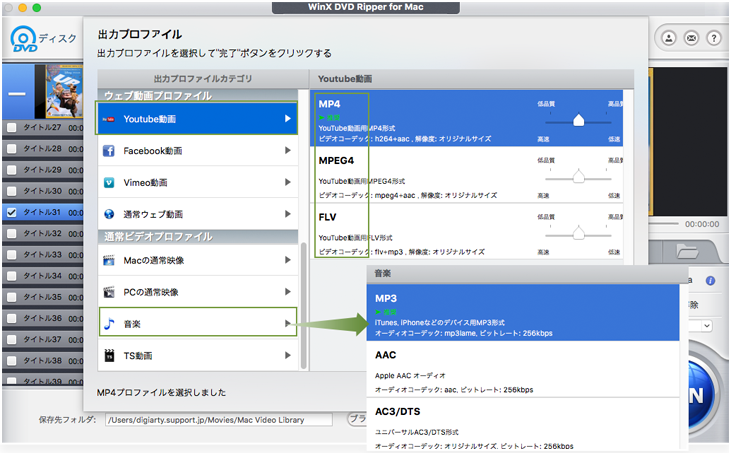Select the 通常ウェブ動画 category

click(x=198, y=213)
